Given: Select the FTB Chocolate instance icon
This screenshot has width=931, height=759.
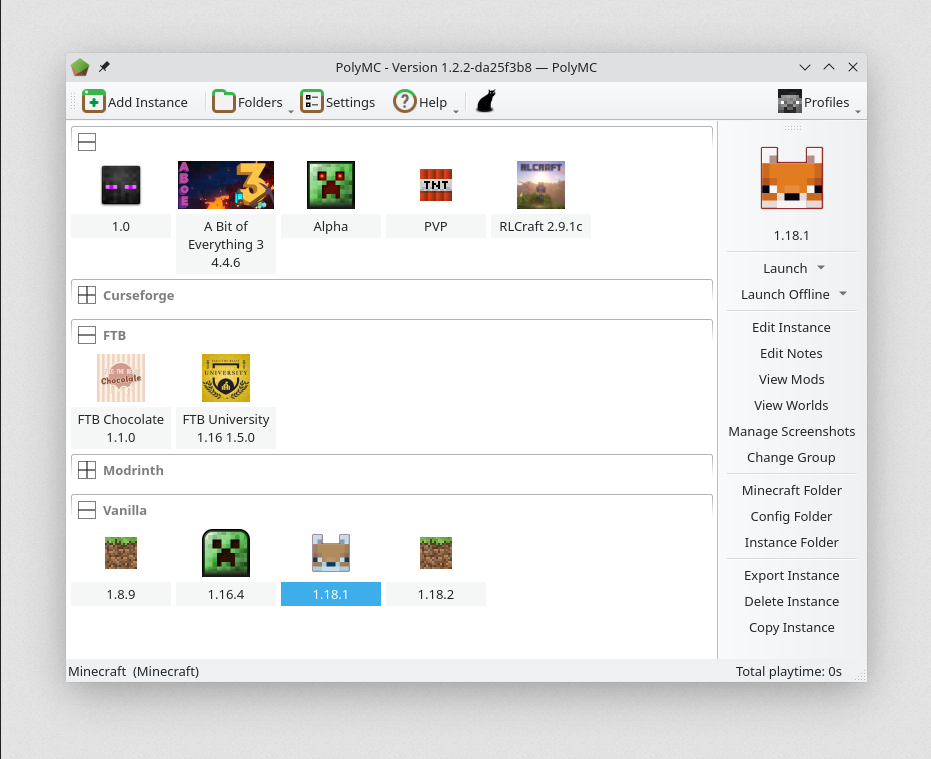Looking at the screenshot, I should click(x=121, y=378).
